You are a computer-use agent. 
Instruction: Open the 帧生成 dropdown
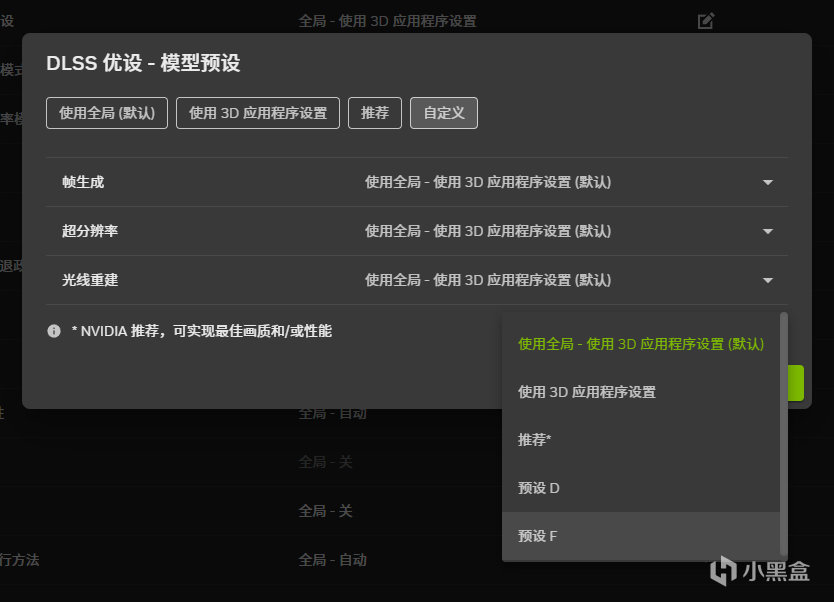(568, 182)
